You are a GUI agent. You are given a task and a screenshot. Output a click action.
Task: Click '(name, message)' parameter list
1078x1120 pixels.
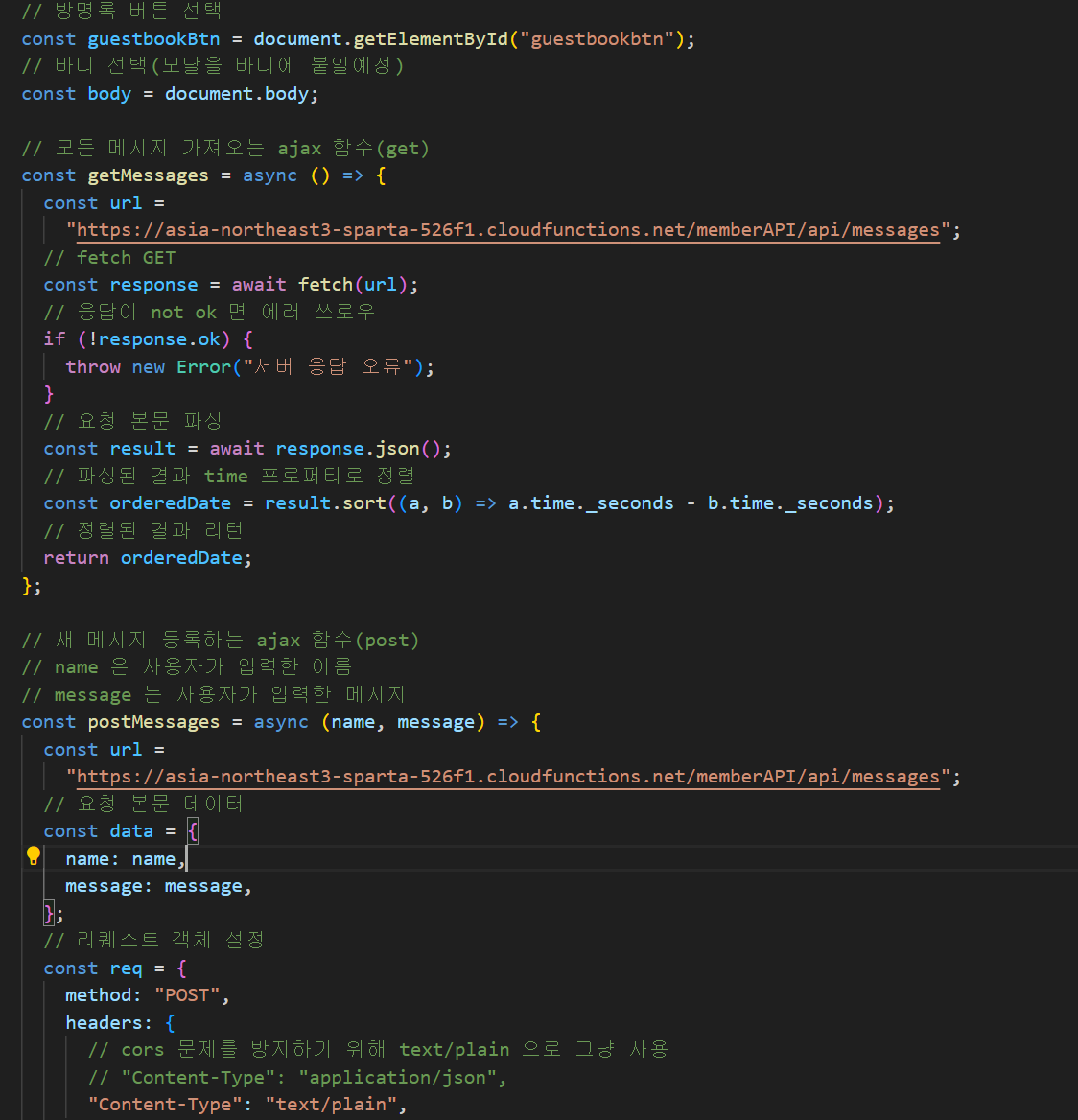403,722
